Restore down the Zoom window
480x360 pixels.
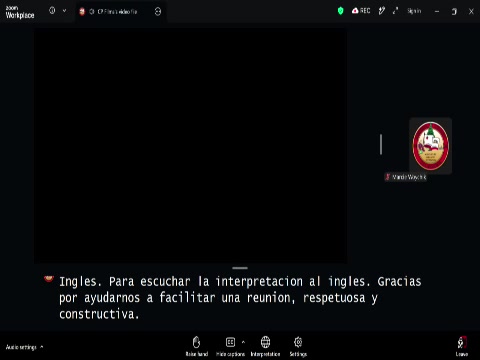coord(454,12)
